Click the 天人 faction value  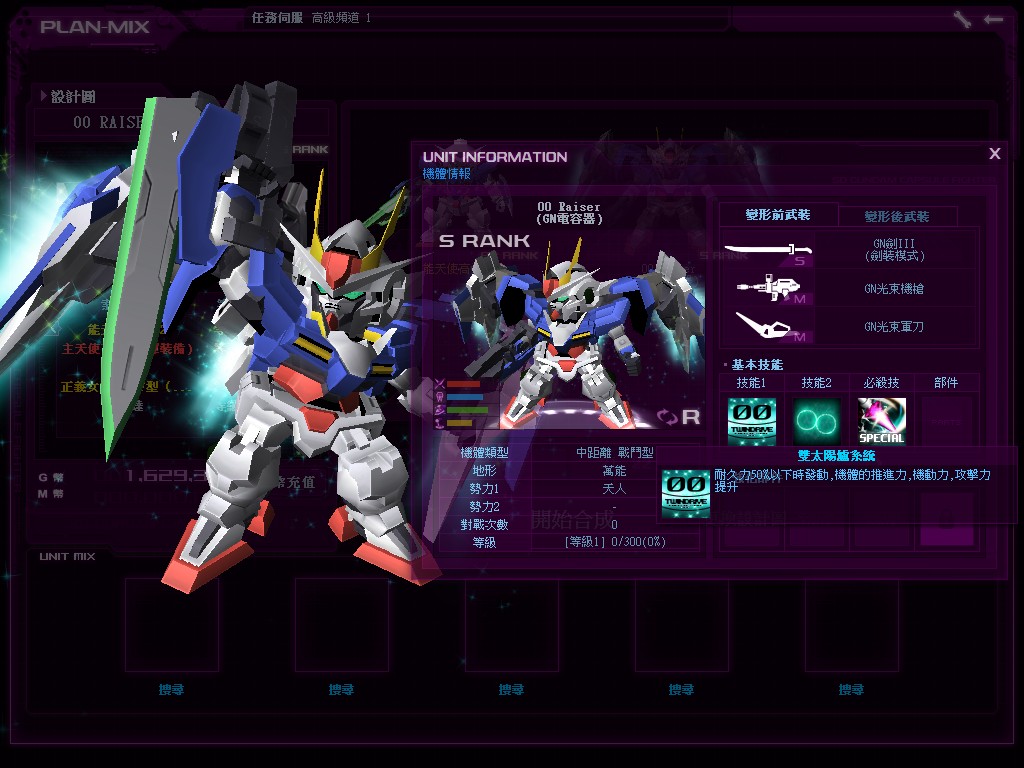point(615,488)
